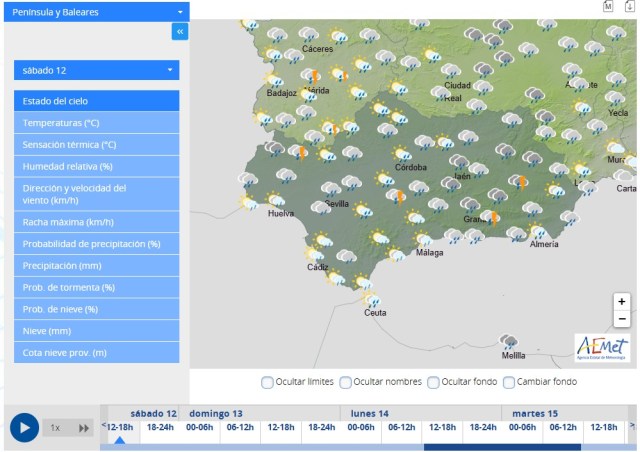Click the M document icon
The image size is (640, 452).
point(608,6)
